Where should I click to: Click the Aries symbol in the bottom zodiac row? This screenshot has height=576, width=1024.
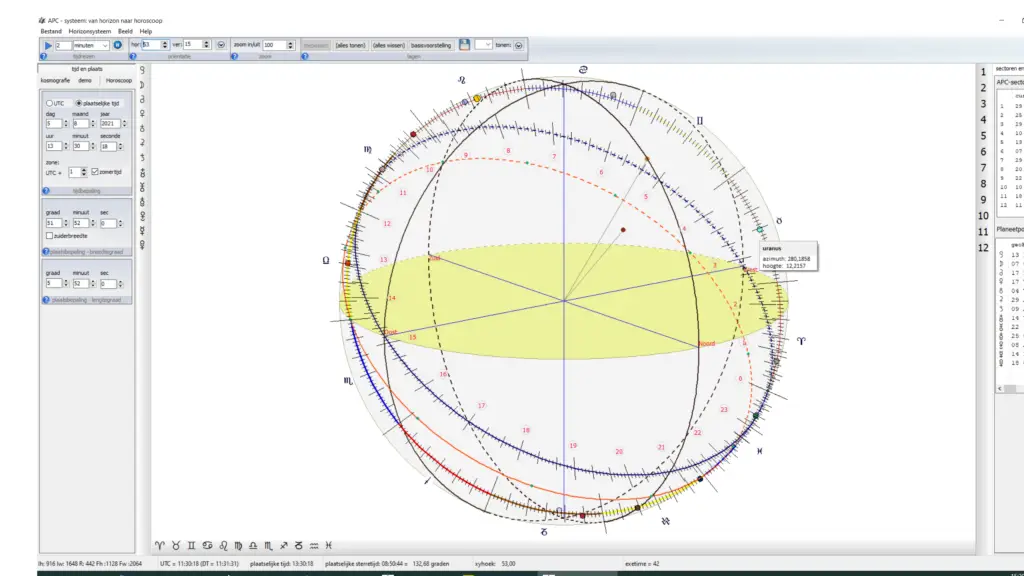[159, 545]
